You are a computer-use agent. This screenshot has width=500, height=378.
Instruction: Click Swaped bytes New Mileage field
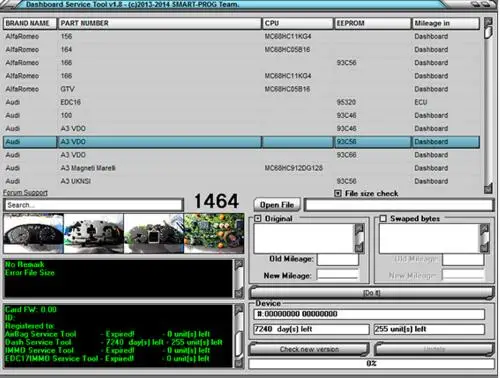click(x=463, y=276)
